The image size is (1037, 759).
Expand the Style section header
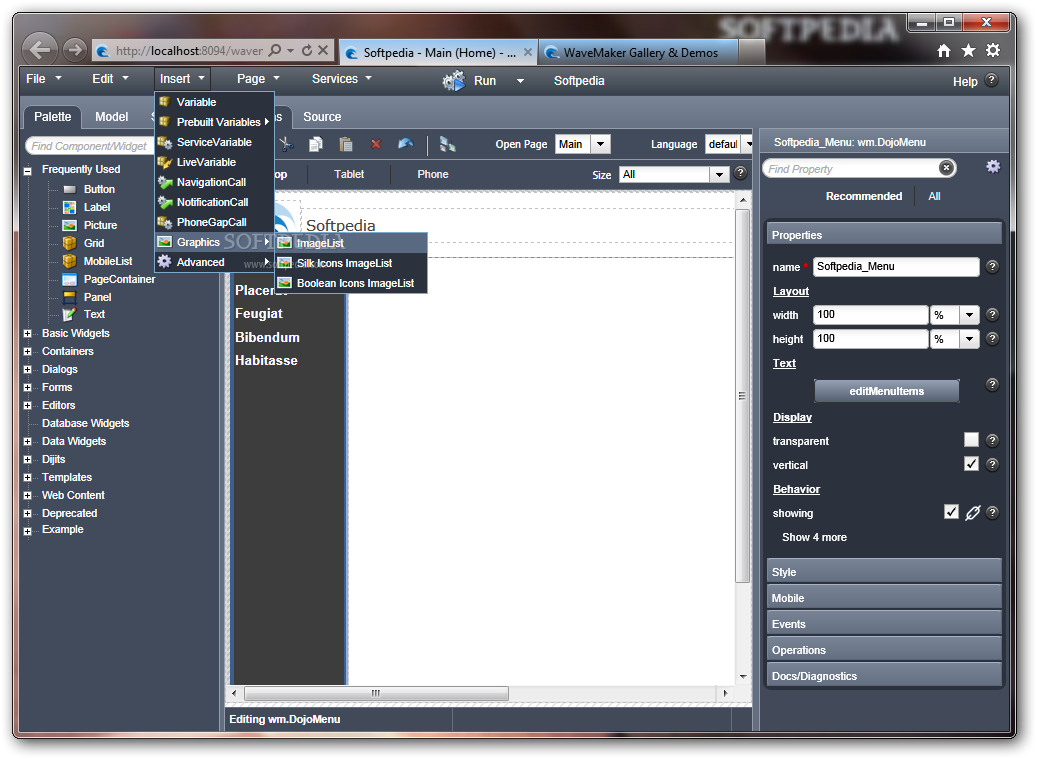click(x=884, y=572)
